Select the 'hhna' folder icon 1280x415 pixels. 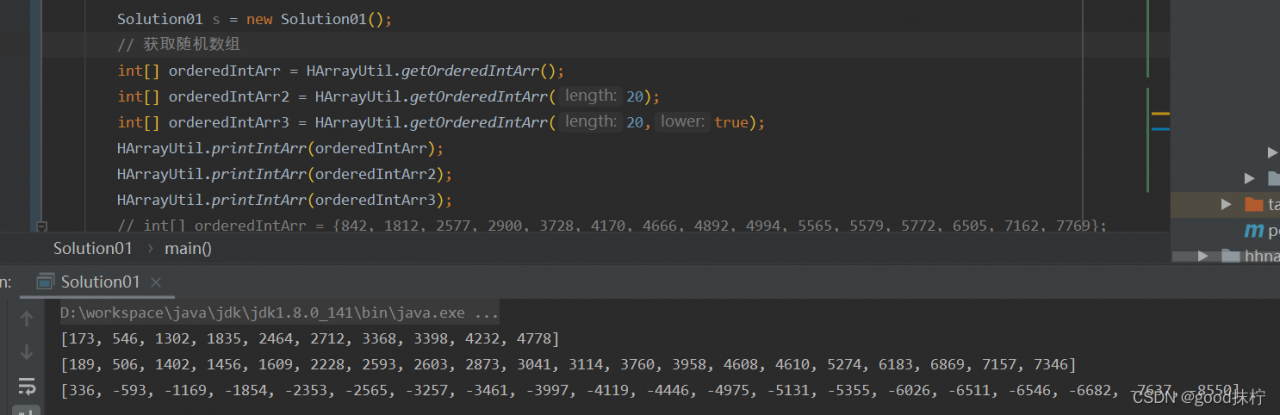(x=1231, y=256)
